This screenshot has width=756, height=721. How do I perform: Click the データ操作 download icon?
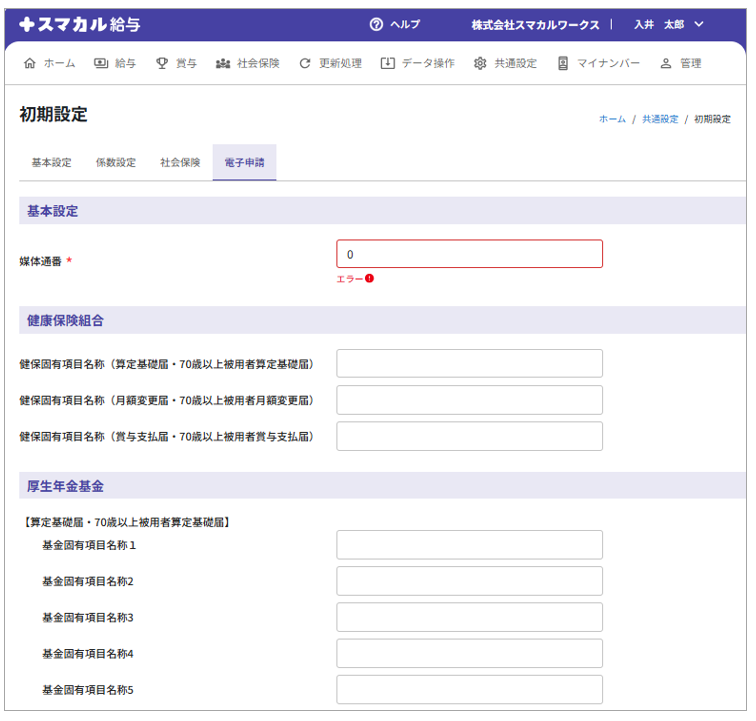(x=388, y=63)
